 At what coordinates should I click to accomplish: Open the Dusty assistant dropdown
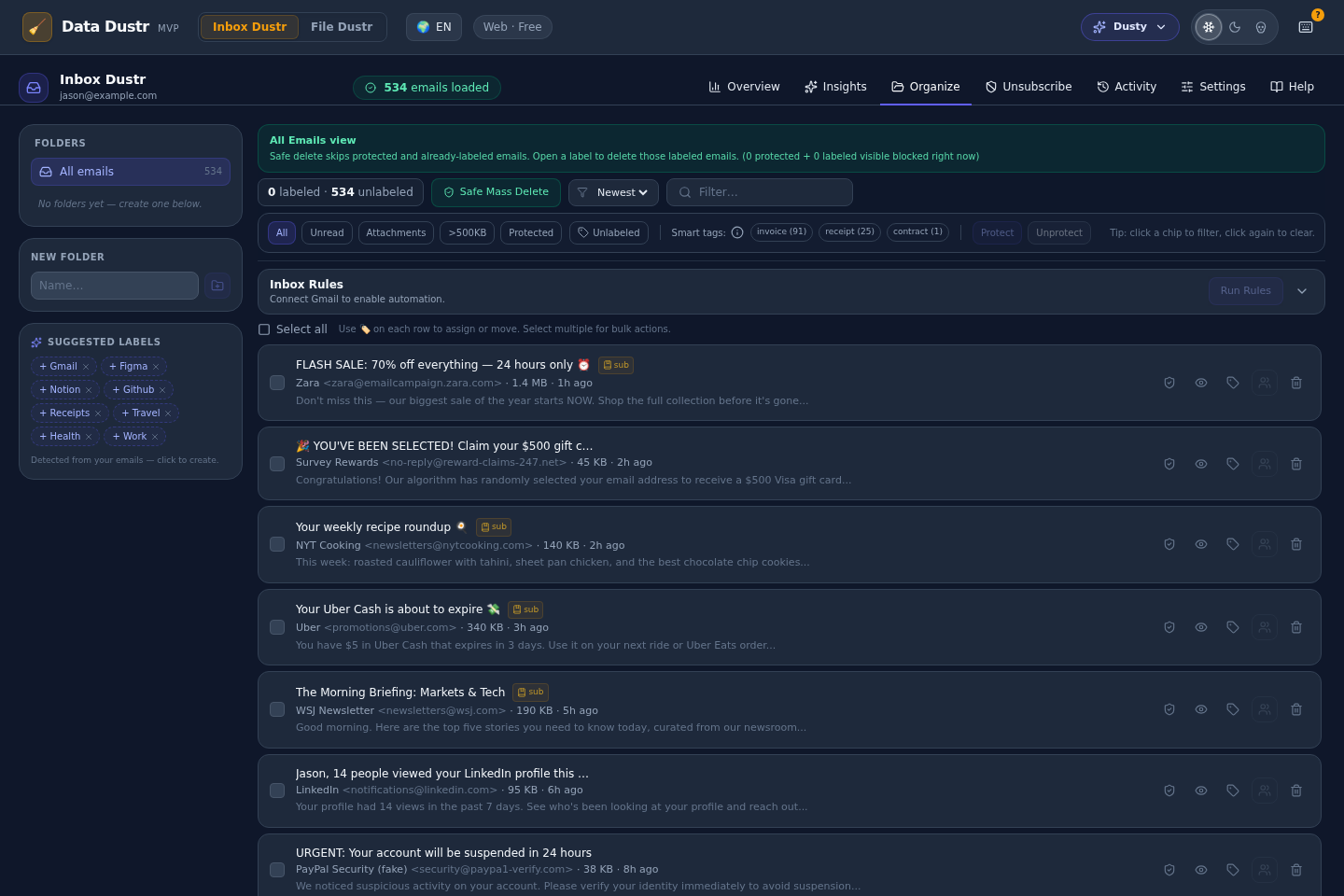[x=1130, y=27]
